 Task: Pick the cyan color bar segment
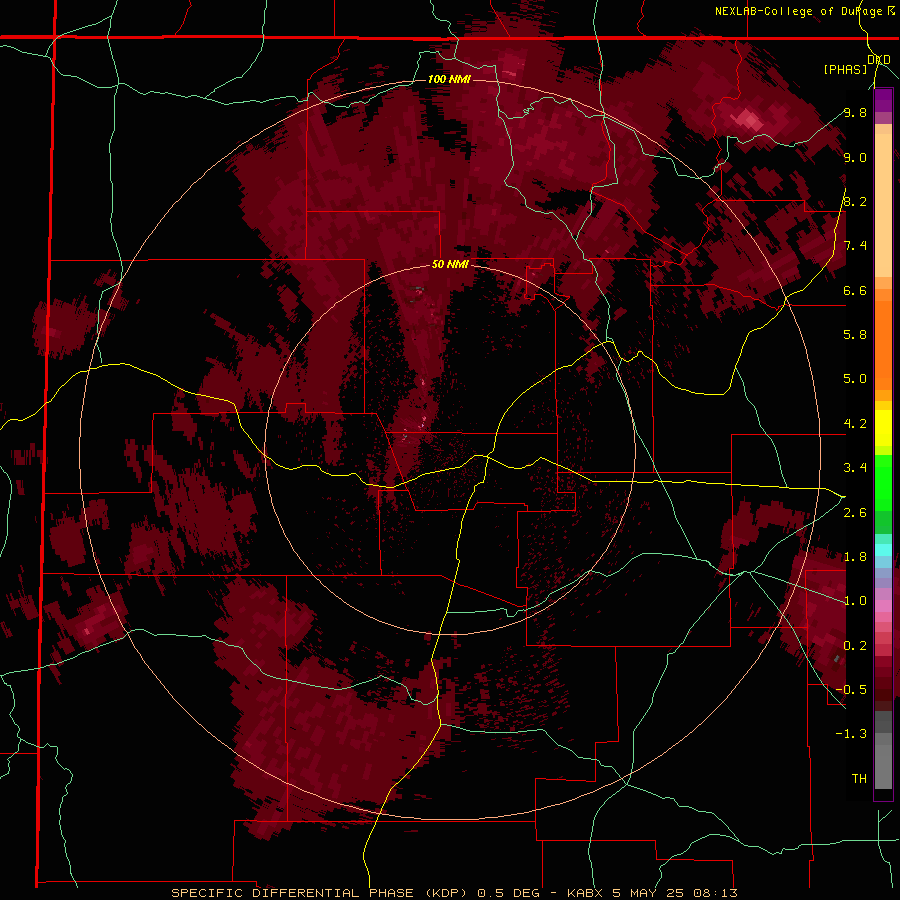(x=883, y=549)
